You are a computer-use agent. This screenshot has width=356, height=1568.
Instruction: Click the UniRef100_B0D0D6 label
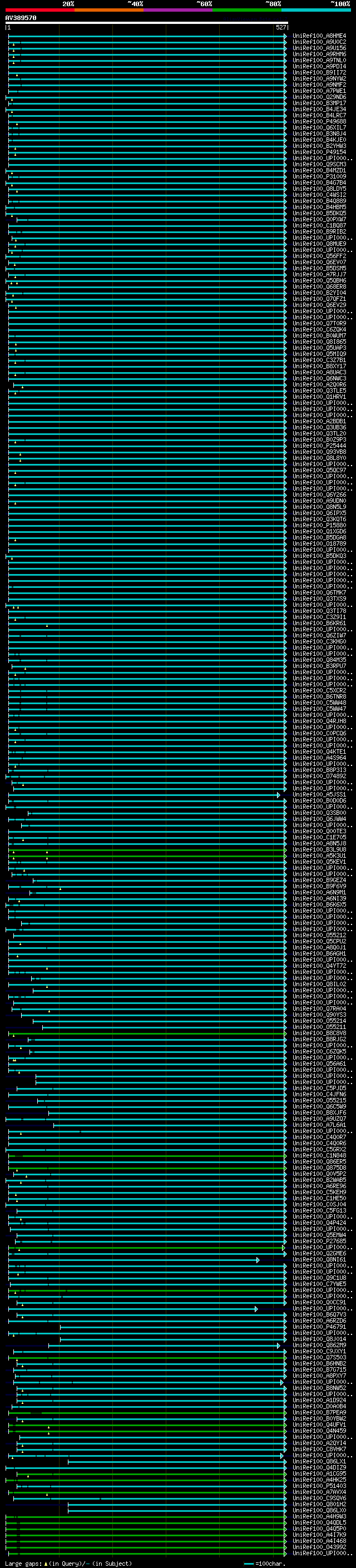point(319,801)
